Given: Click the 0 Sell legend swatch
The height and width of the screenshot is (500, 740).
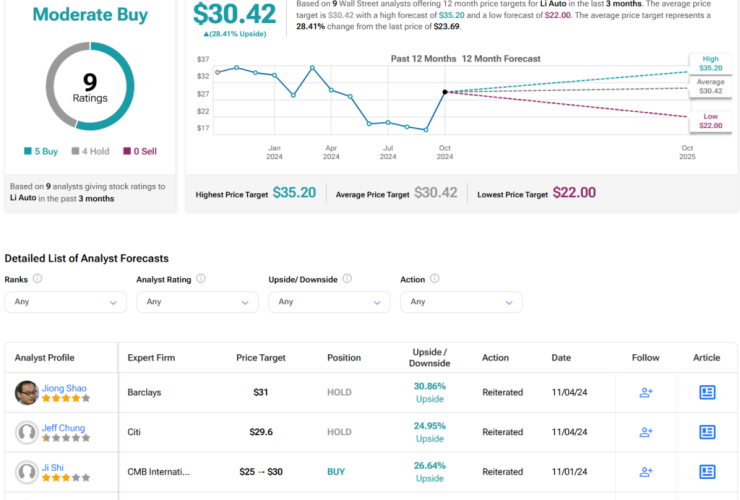Looking at the screenshot, I should tap(127, 151).
